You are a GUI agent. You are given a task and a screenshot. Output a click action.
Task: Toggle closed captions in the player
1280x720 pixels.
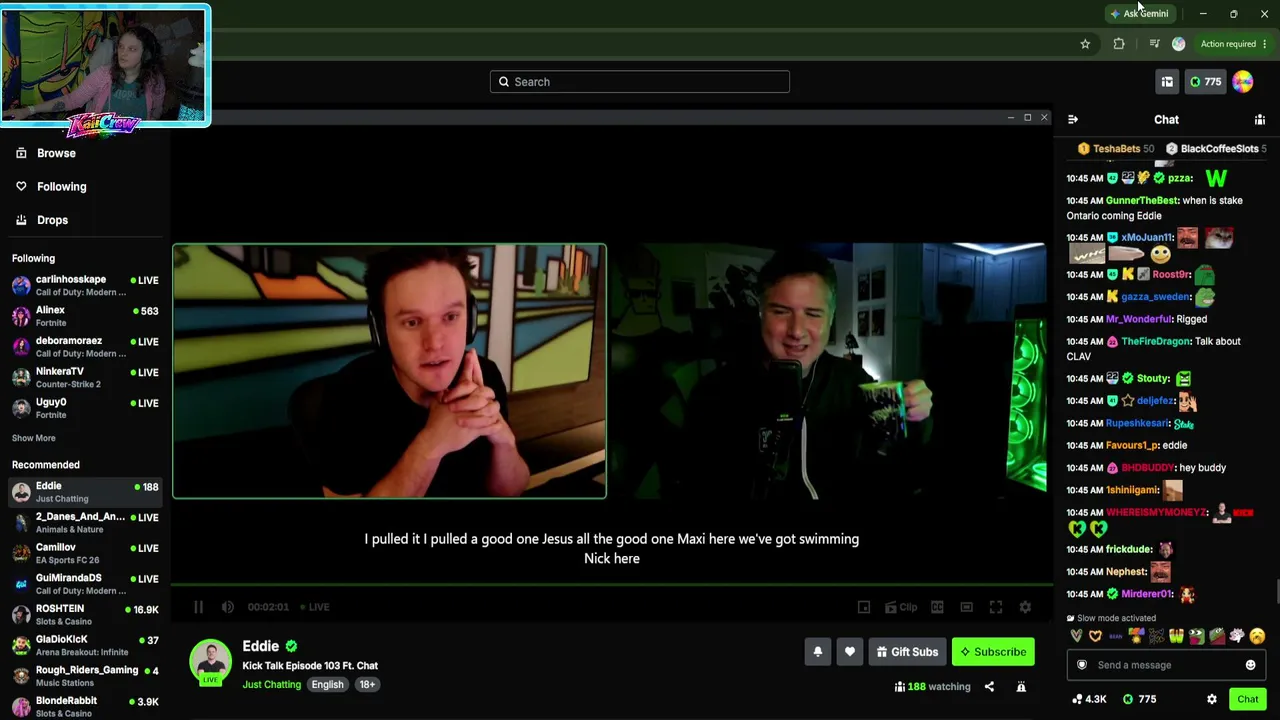click(937, 607)
